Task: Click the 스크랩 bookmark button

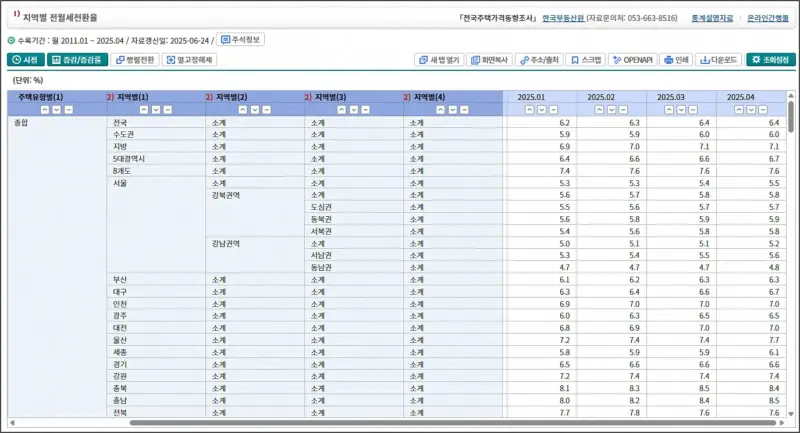Action: tap(586, 60)
